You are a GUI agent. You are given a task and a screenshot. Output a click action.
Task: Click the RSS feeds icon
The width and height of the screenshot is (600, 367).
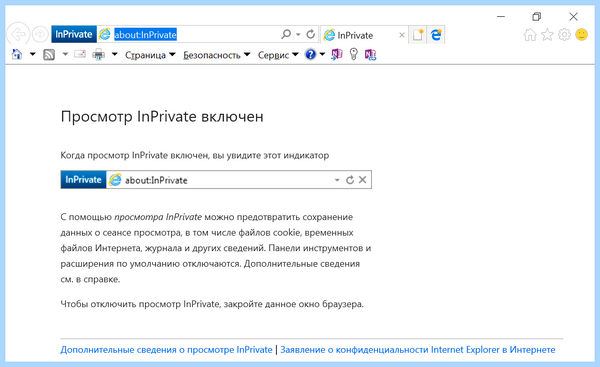click(49, 55)
